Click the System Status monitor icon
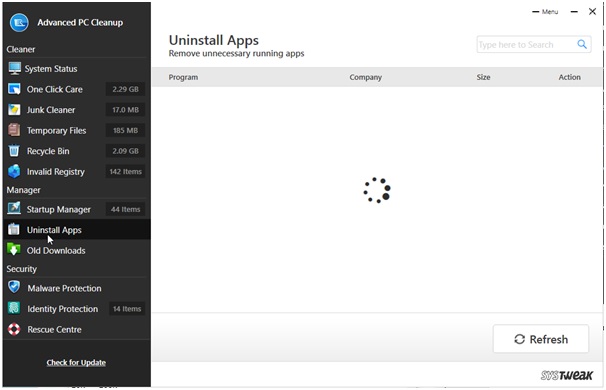 coord(15,68)
